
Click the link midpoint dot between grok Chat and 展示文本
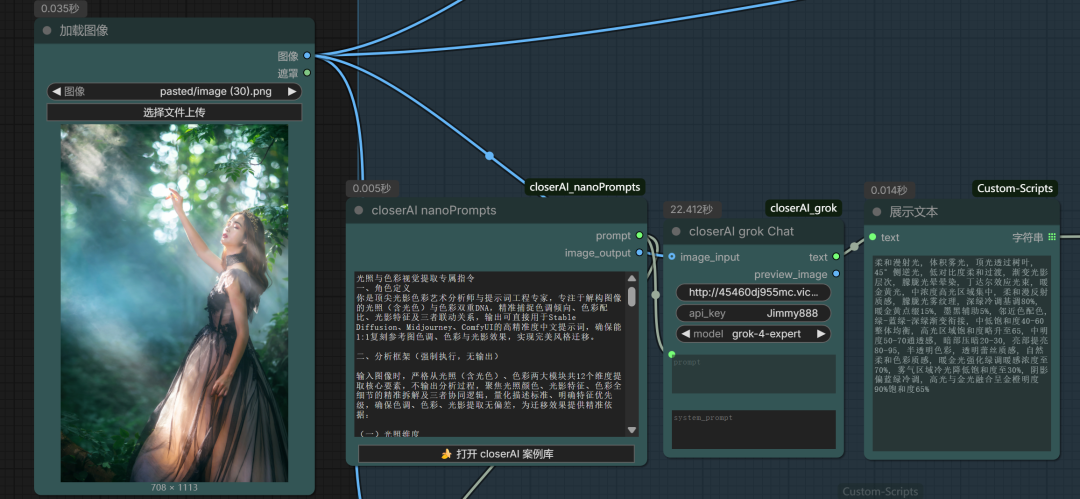855,245
